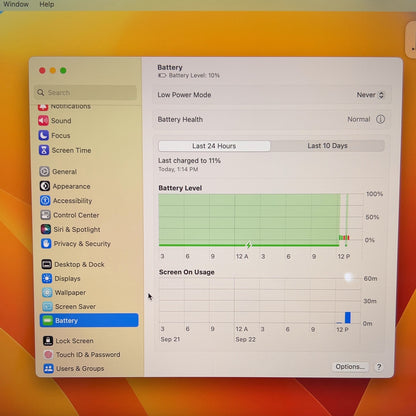Open the Window menu in the menu bar
Screen dimensions: 416x416
[16, 4]
